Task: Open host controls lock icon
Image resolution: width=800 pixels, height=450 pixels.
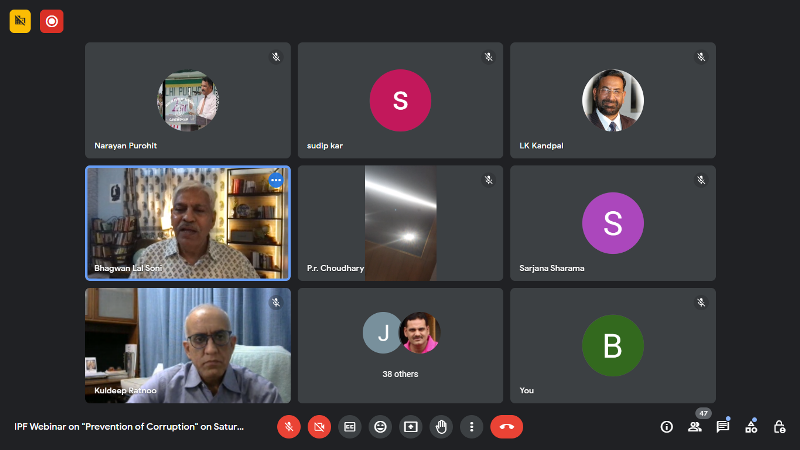Action: [x=779, y=426]
